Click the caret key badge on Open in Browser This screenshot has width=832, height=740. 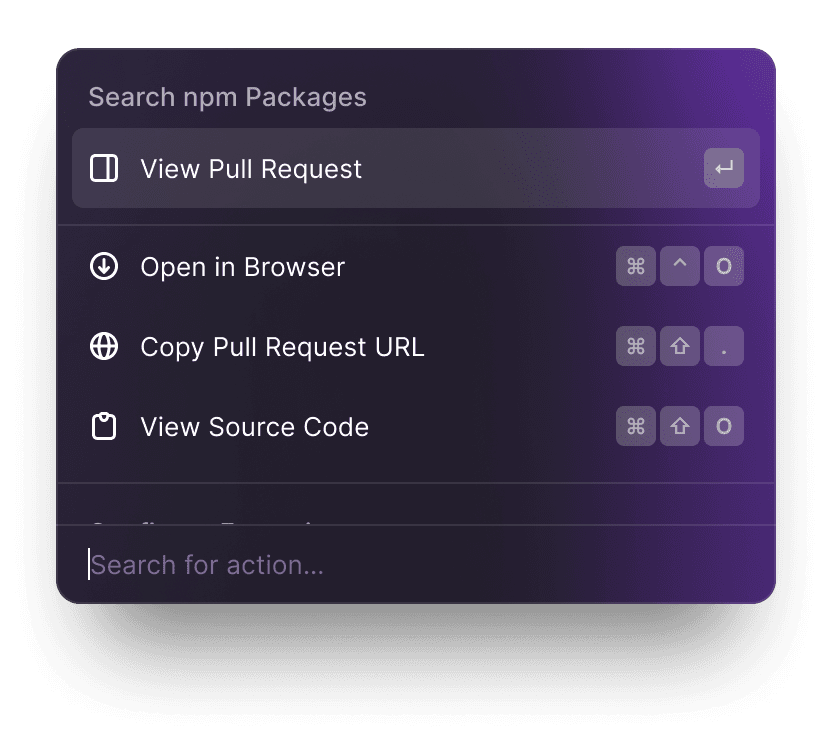[x=680, y=266]
